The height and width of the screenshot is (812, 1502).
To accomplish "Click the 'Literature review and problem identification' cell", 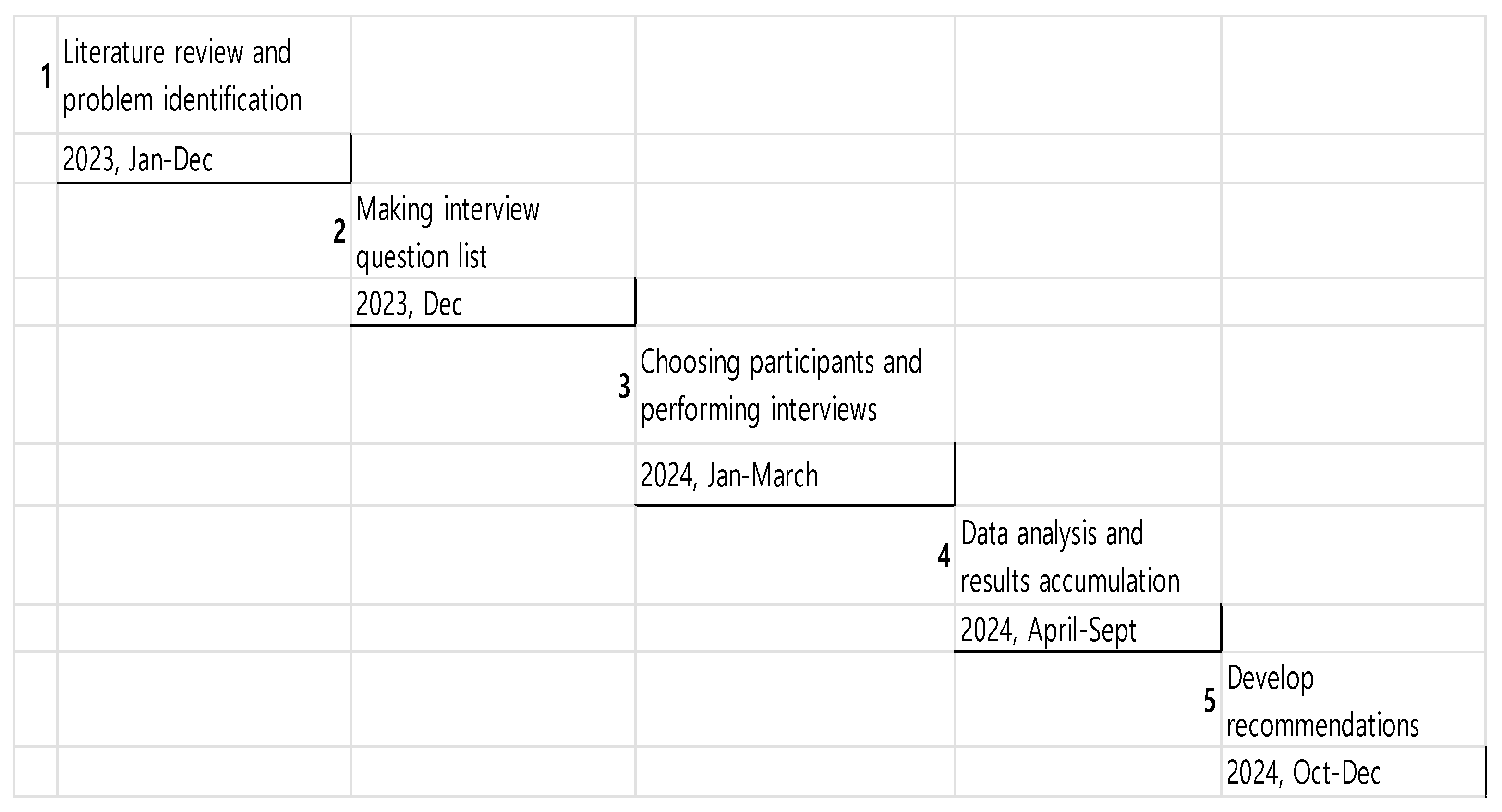I will 204,76.
